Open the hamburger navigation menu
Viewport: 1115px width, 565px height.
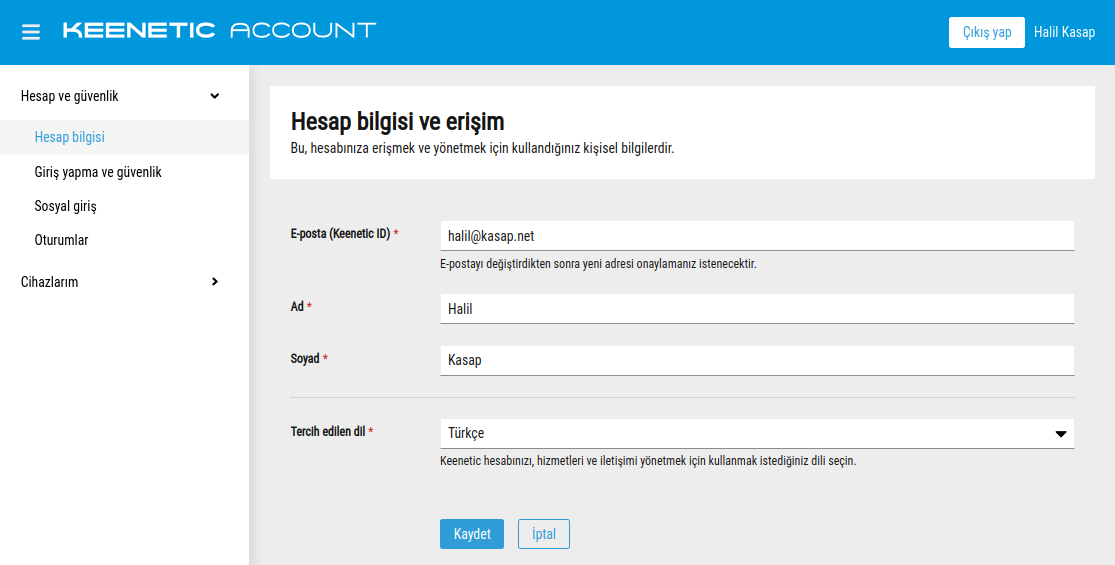click(31, 32)
